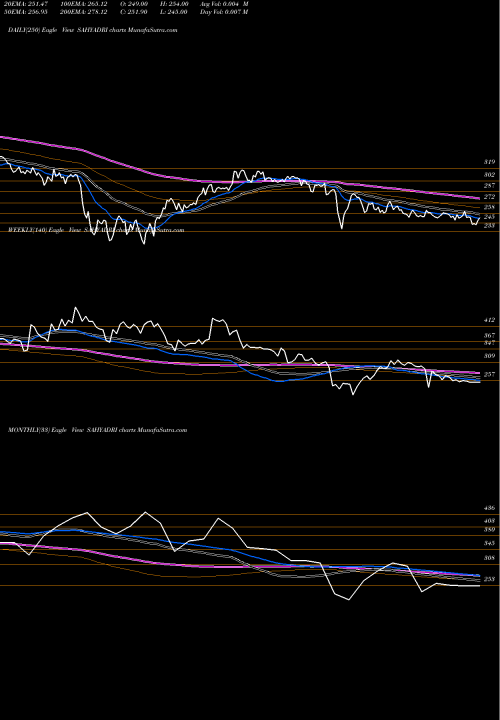Click the 319 price label on daily chart
Viewport: 500px width, 720px height.
point(489,162)
